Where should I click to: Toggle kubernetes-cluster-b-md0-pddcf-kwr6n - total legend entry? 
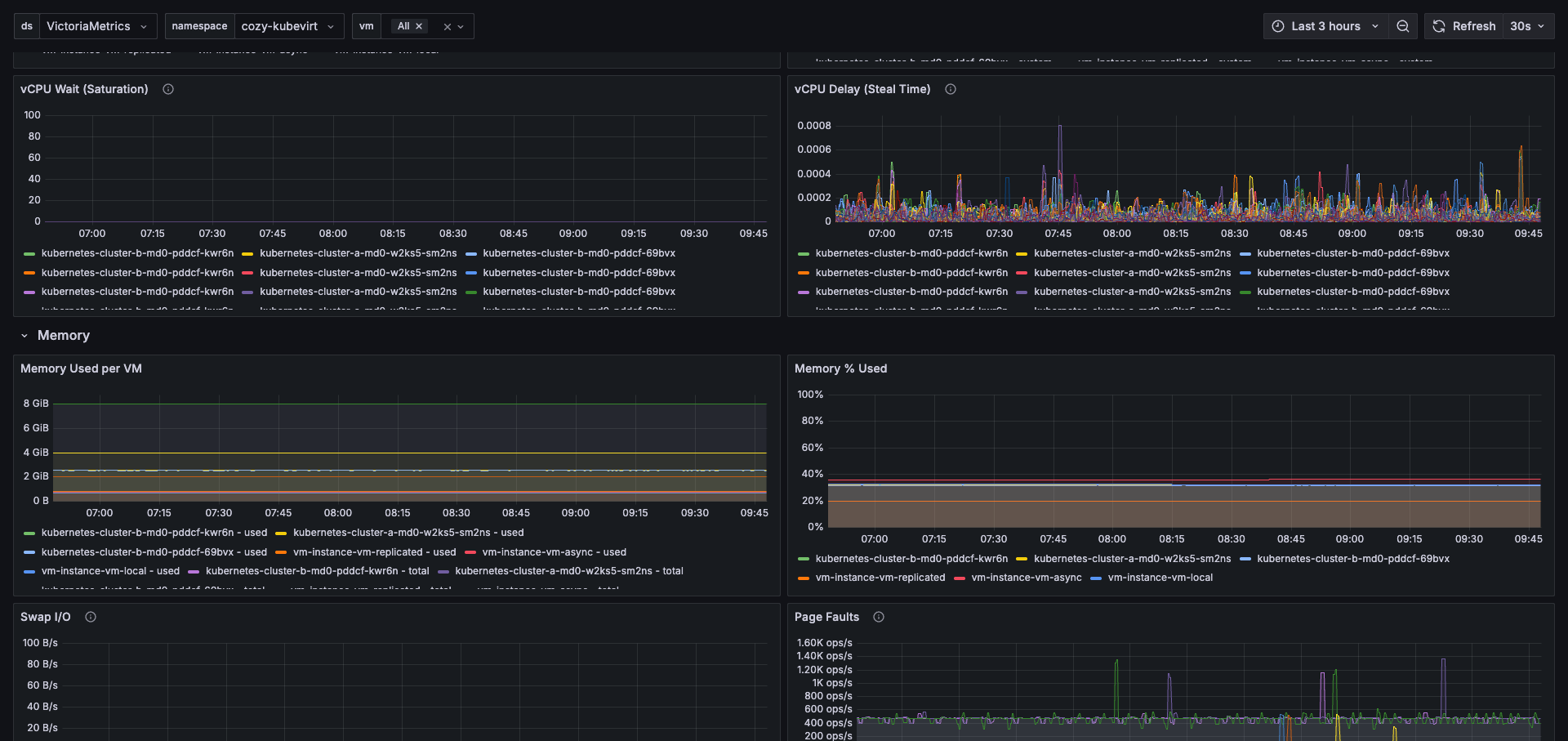pyautogui.click(x=318, y=571)
